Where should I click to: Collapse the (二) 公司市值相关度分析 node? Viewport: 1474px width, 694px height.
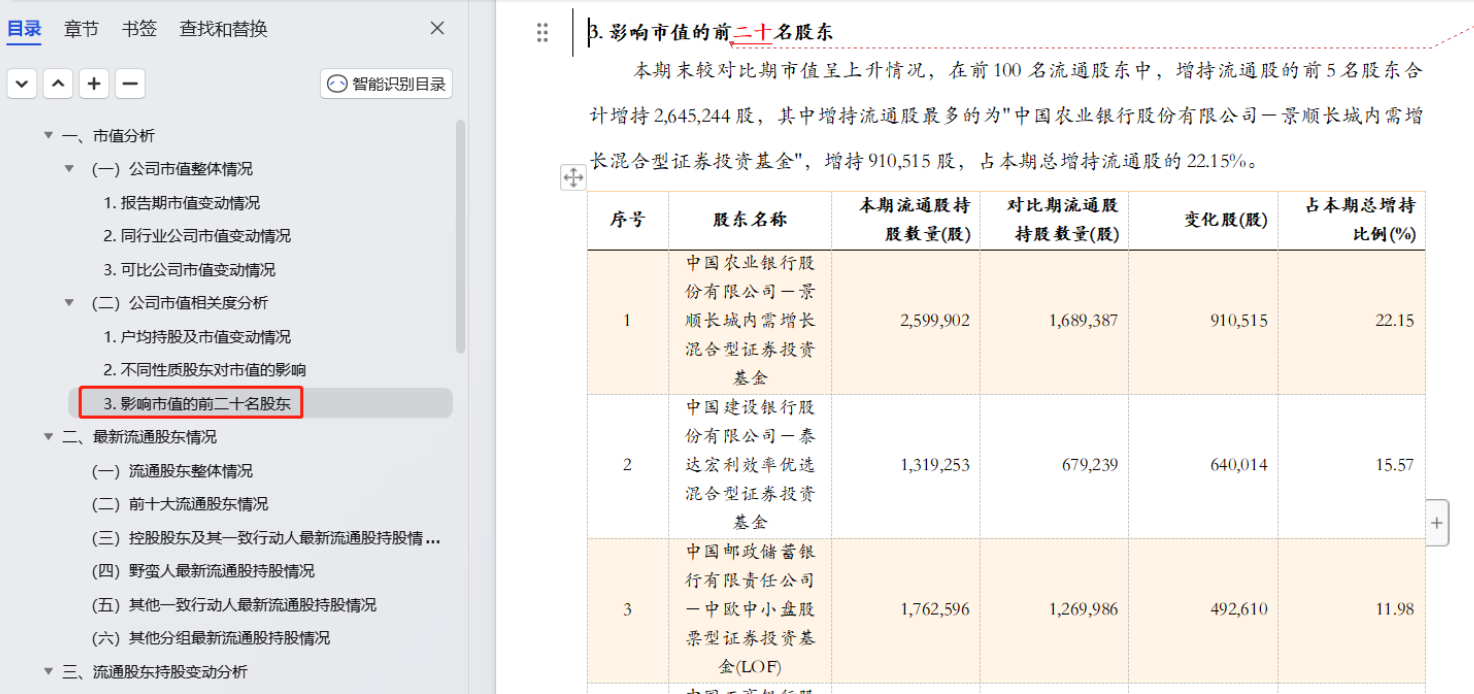click(69, 302)
